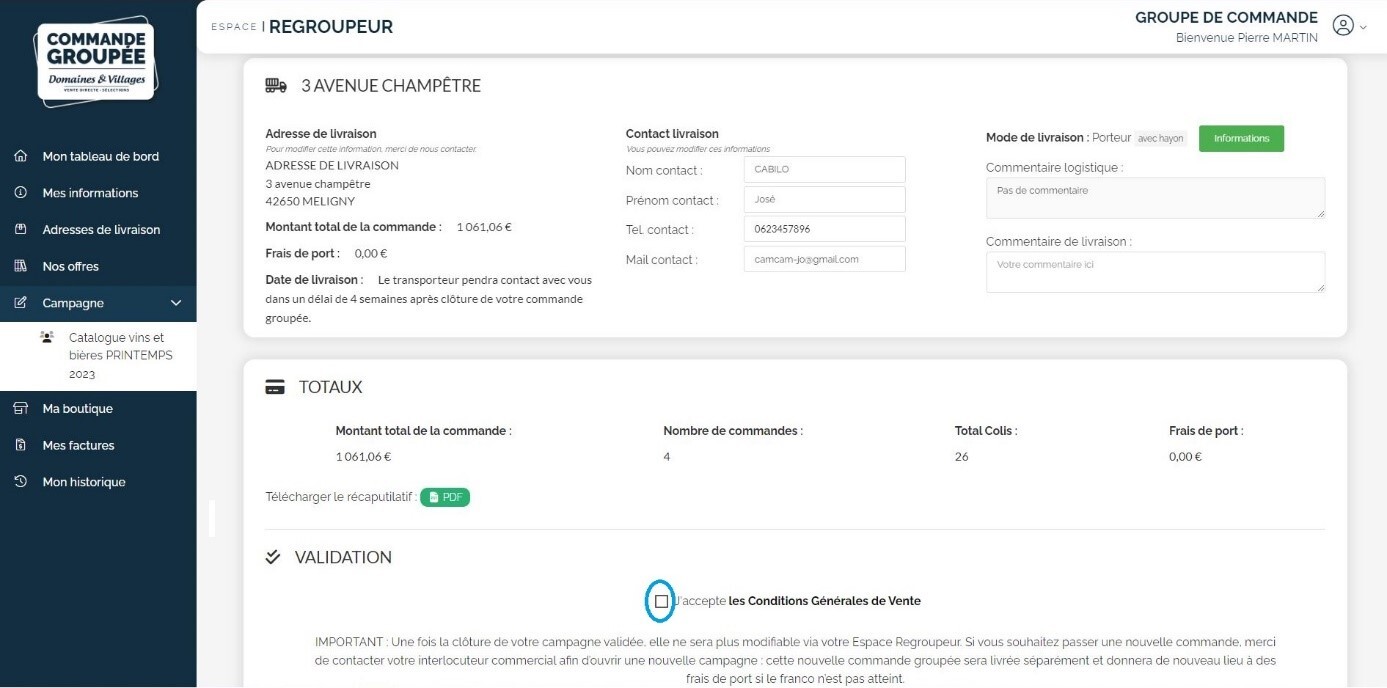Image resolution: width=1387 pixels, height=688 pixels.
Task: Check the J'accepte Conditions Générales checkbox
Action: [x=661, y=601]
